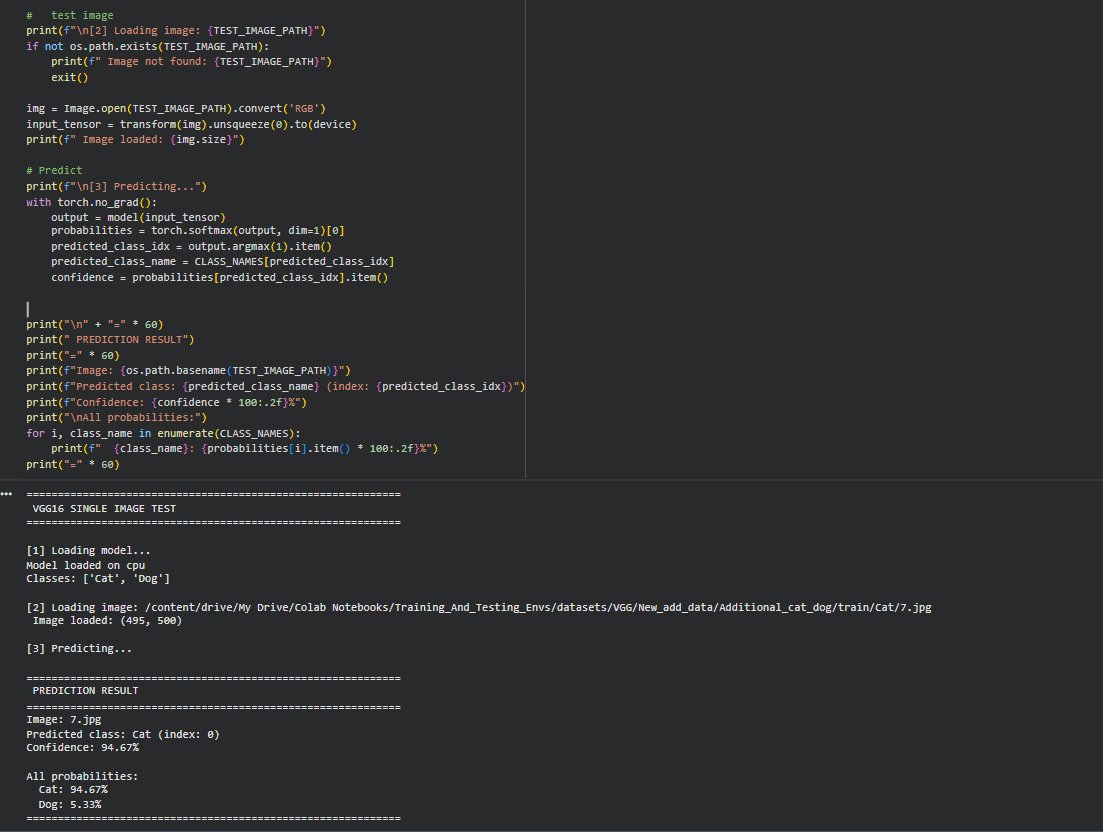1103x832 pixels.
Task: Click 'predicted_class_name = CLASS_NAMES[...]' line
Action: (x=222, y=262)
